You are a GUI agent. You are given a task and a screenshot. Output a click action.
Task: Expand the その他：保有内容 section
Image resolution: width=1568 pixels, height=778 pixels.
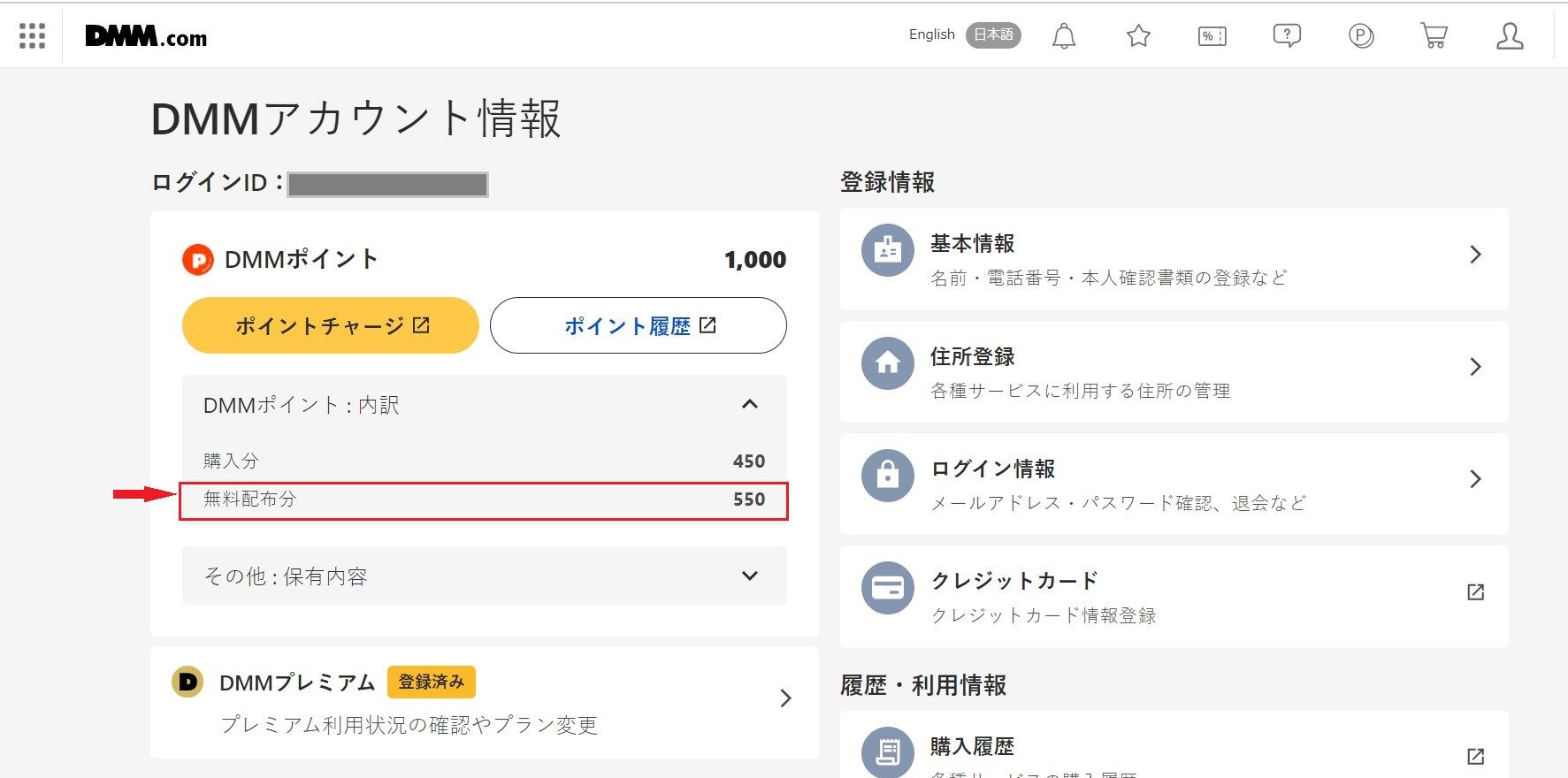485,576
